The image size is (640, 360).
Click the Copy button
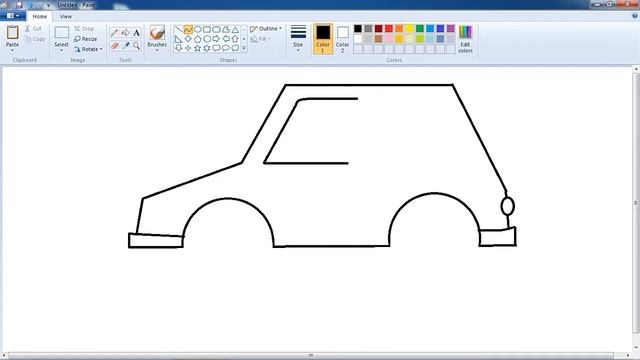point(35,39)
